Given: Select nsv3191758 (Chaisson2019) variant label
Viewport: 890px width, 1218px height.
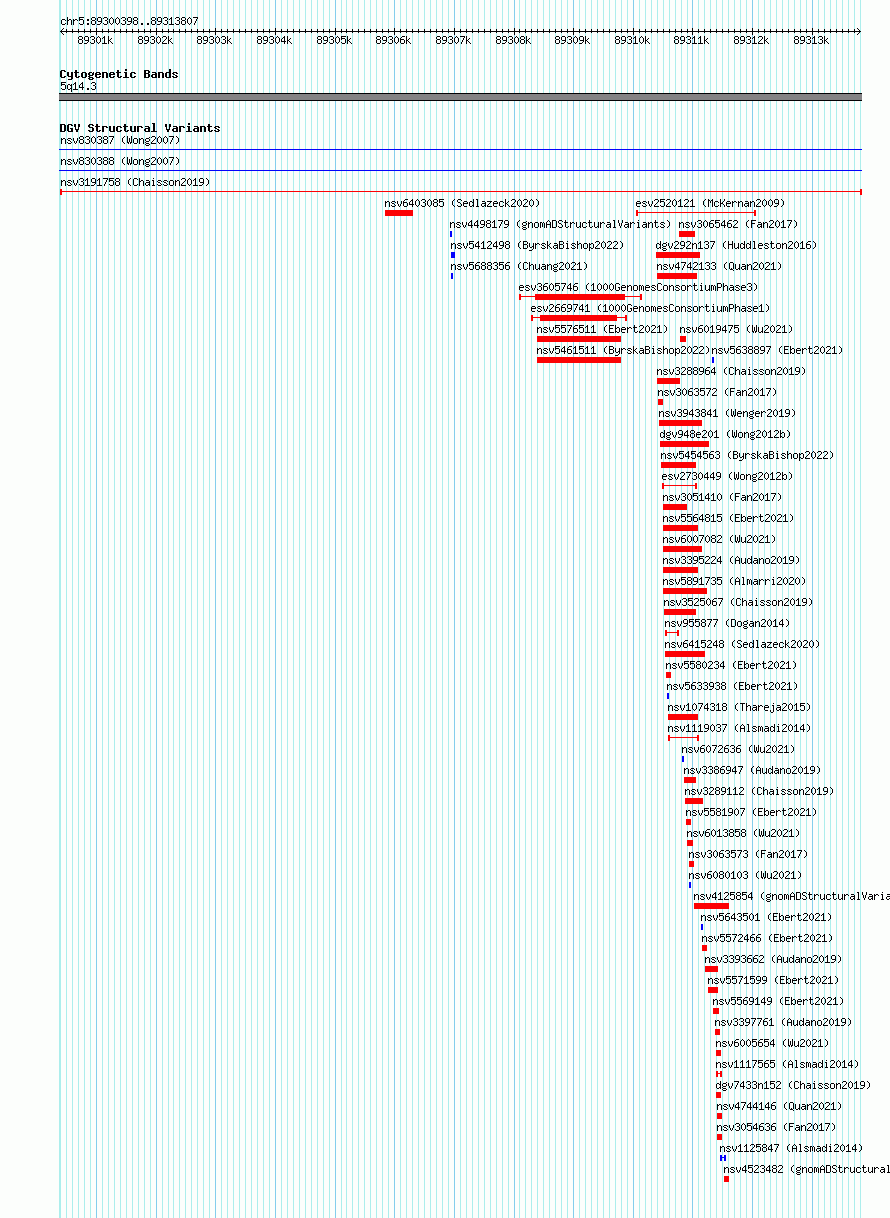Looking at the screenshot, I should point(133,182).
